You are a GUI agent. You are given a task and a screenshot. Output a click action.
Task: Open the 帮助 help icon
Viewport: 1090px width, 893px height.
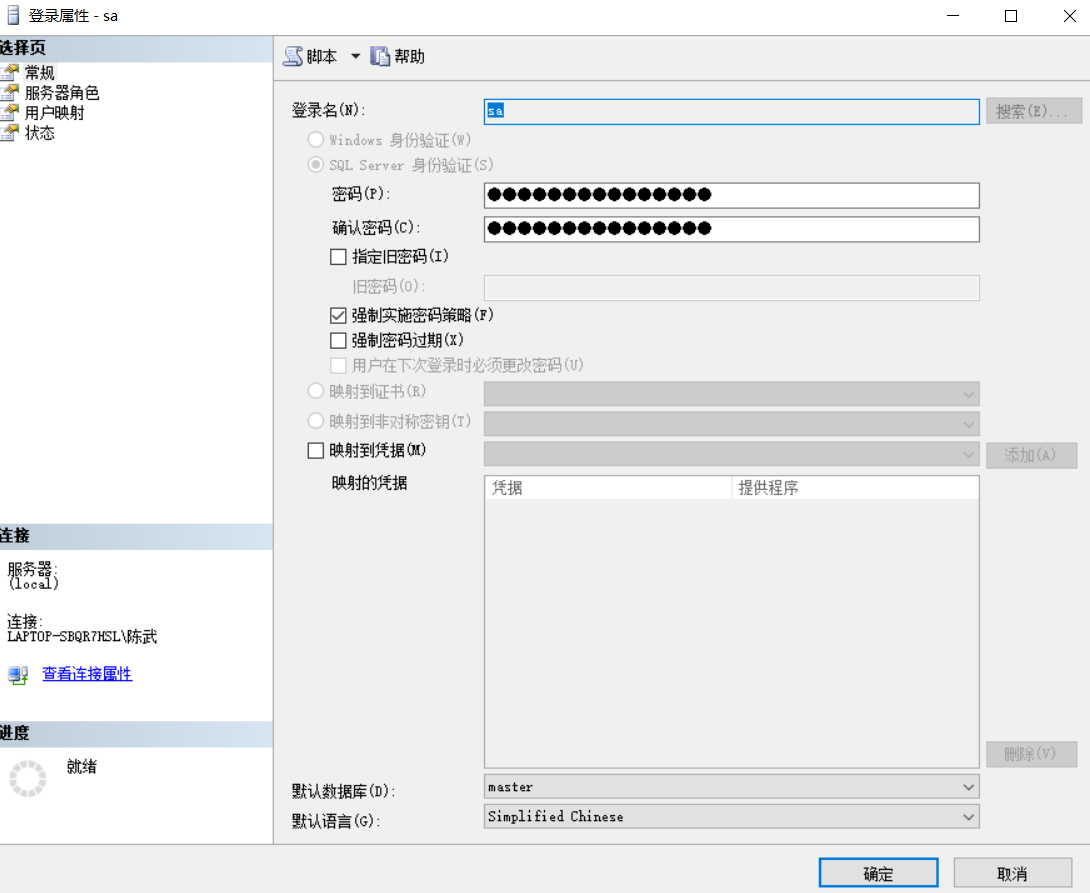[380, 56]
